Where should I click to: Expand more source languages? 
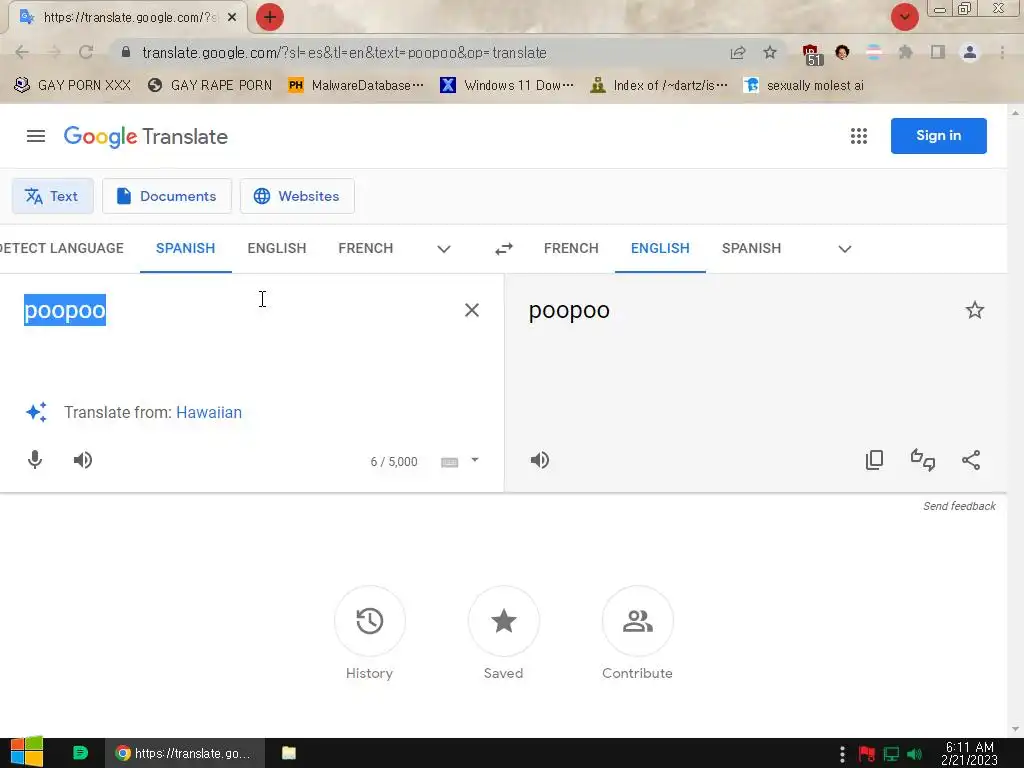(x=444, y=249)
